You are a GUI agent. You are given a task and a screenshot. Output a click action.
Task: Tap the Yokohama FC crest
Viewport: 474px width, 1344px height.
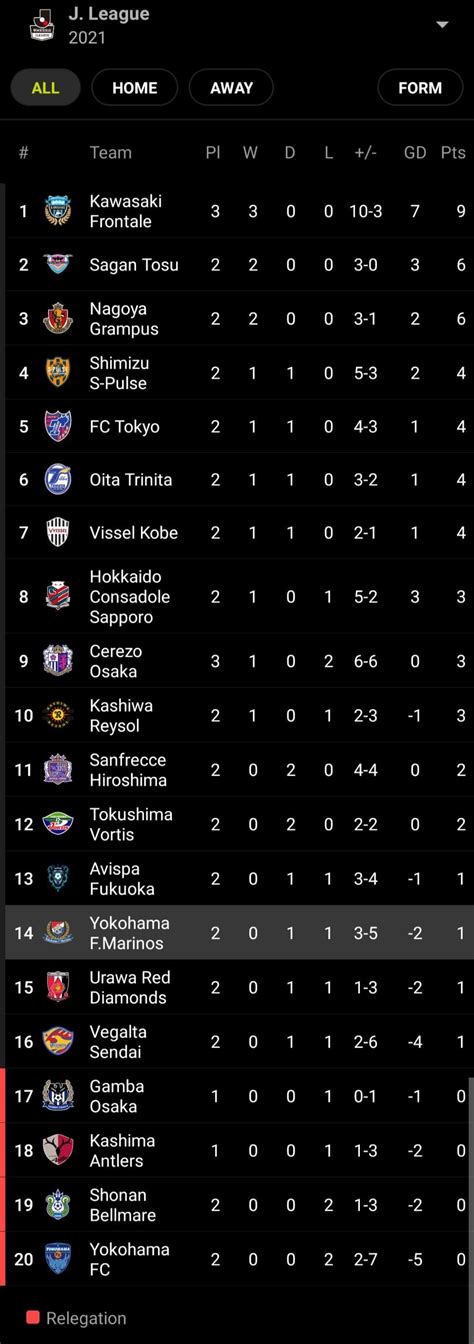pyautogui.click(x=58, y=1260)
